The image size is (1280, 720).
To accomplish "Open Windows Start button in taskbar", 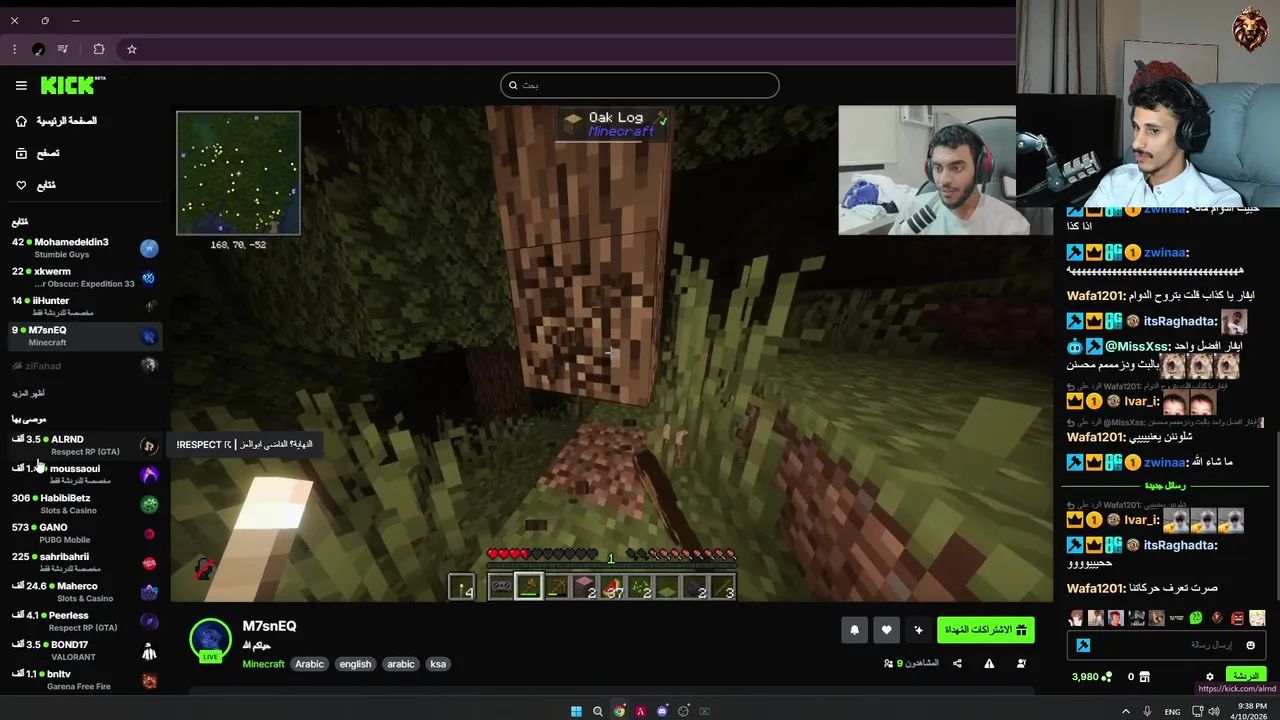I will point(576,711).
